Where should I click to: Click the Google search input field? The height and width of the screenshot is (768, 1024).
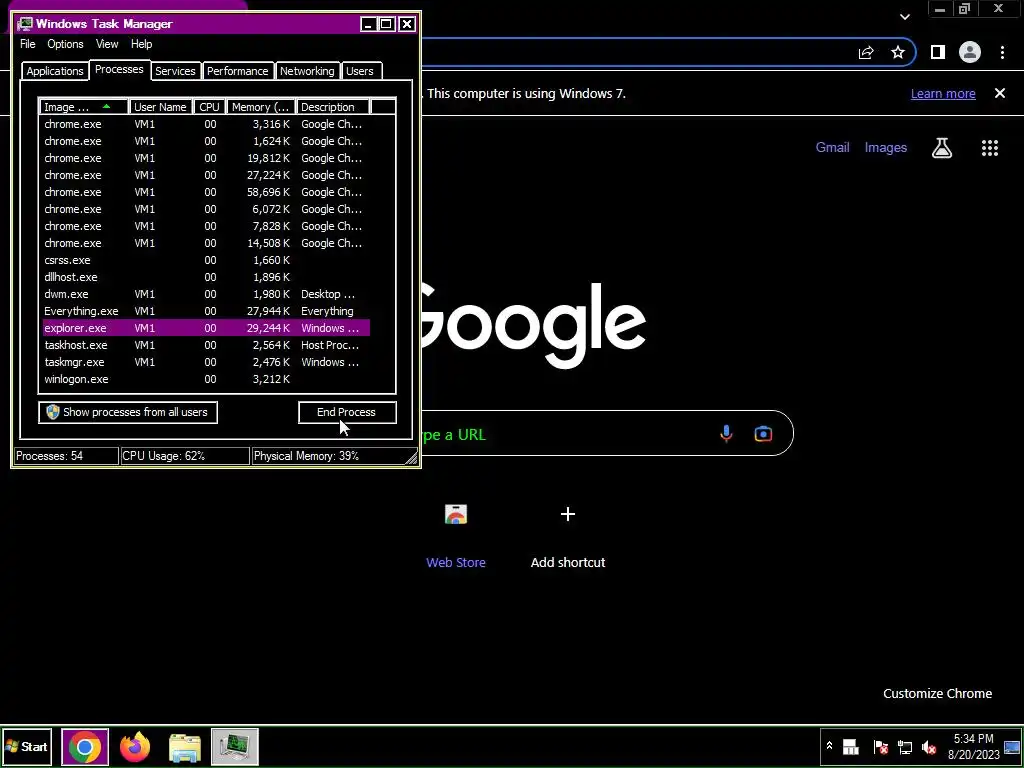pos(607,434)
